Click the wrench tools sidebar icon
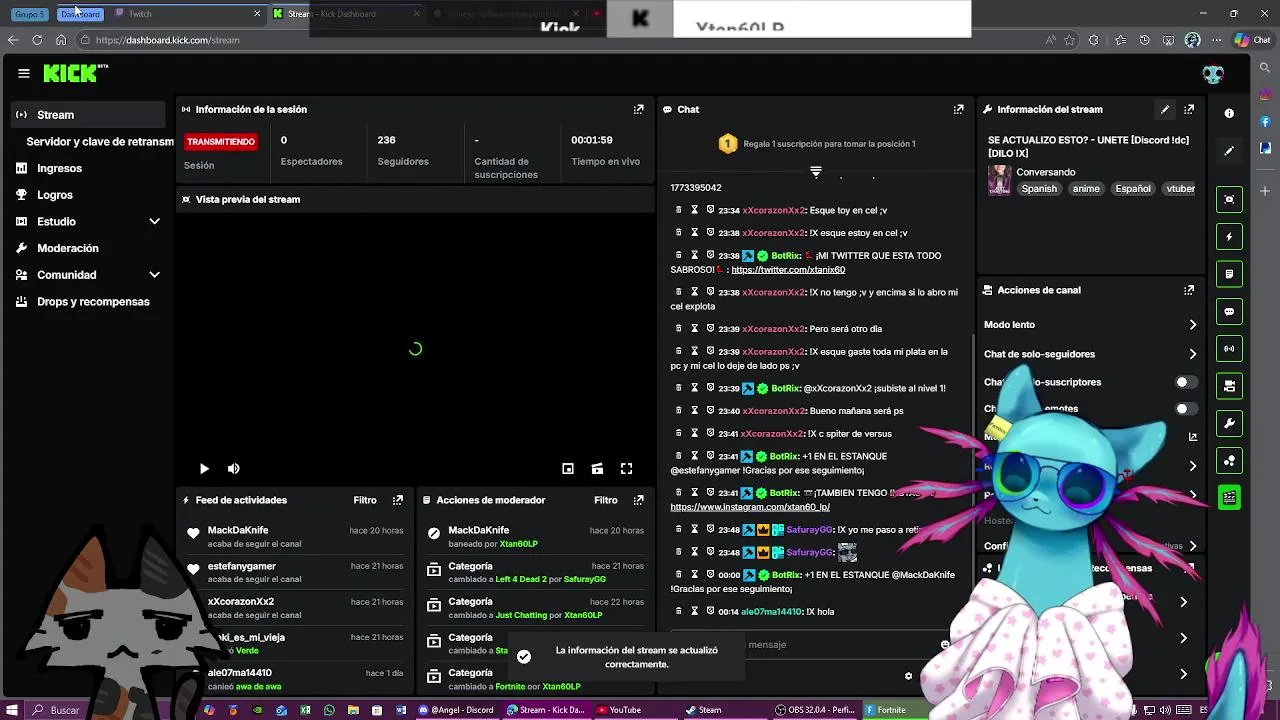The image size is (1280, 720). point(1229,423)
